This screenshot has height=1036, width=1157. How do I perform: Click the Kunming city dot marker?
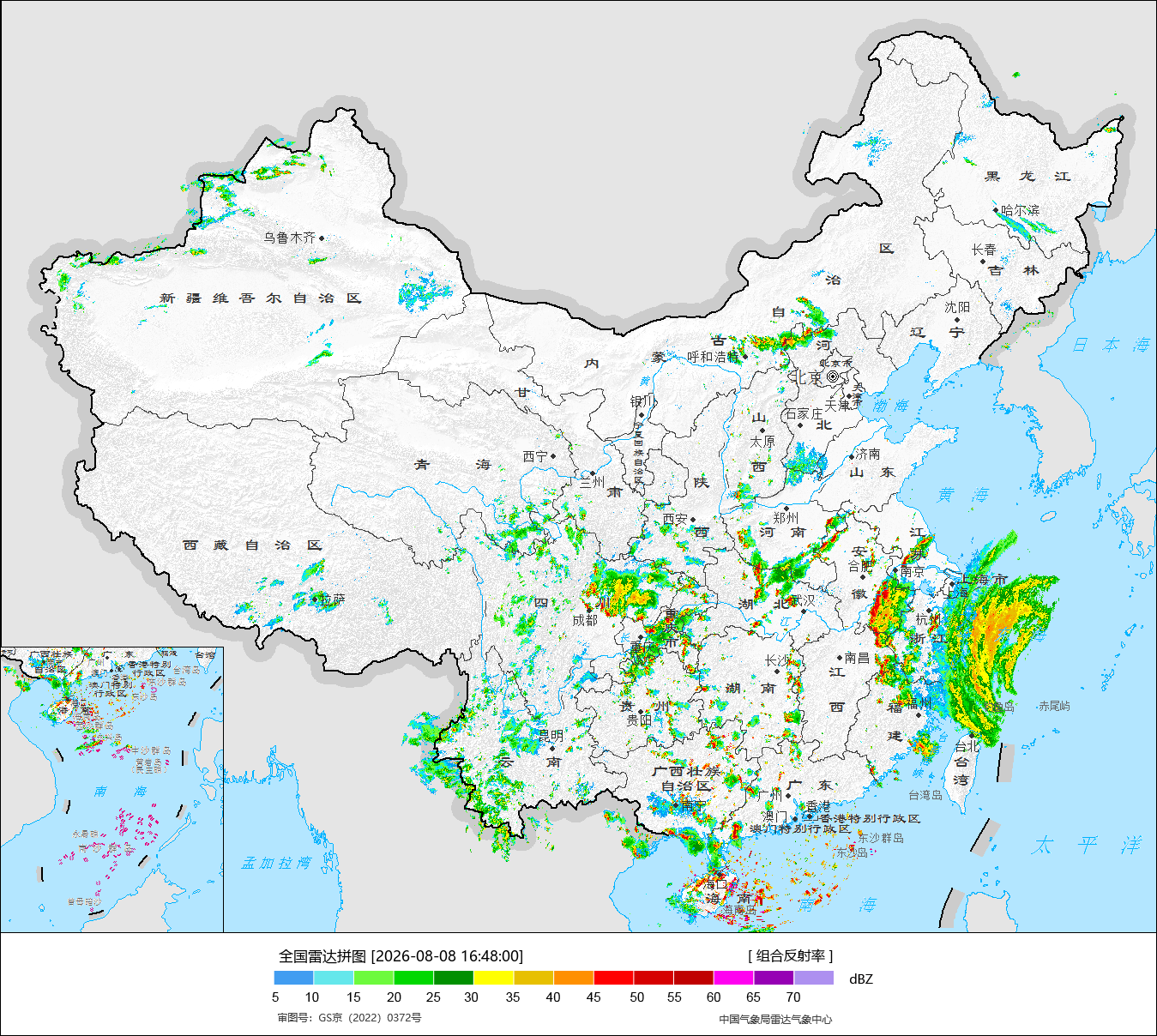(552, 748)
